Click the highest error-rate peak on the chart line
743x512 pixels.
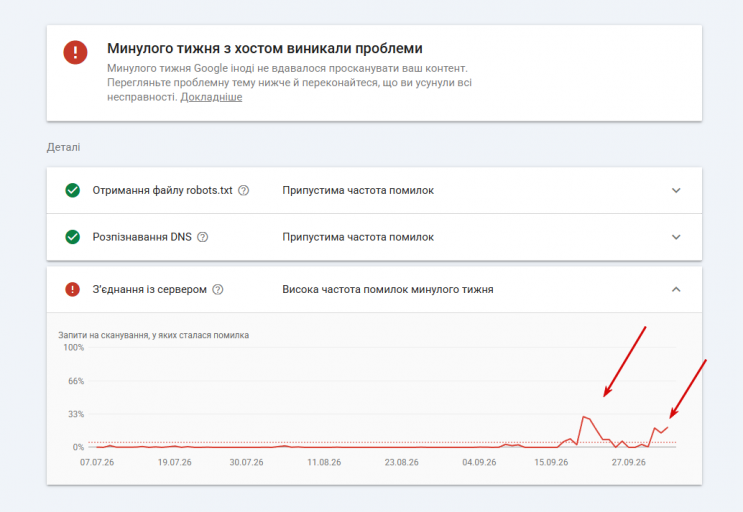click(x=583, y=417)
